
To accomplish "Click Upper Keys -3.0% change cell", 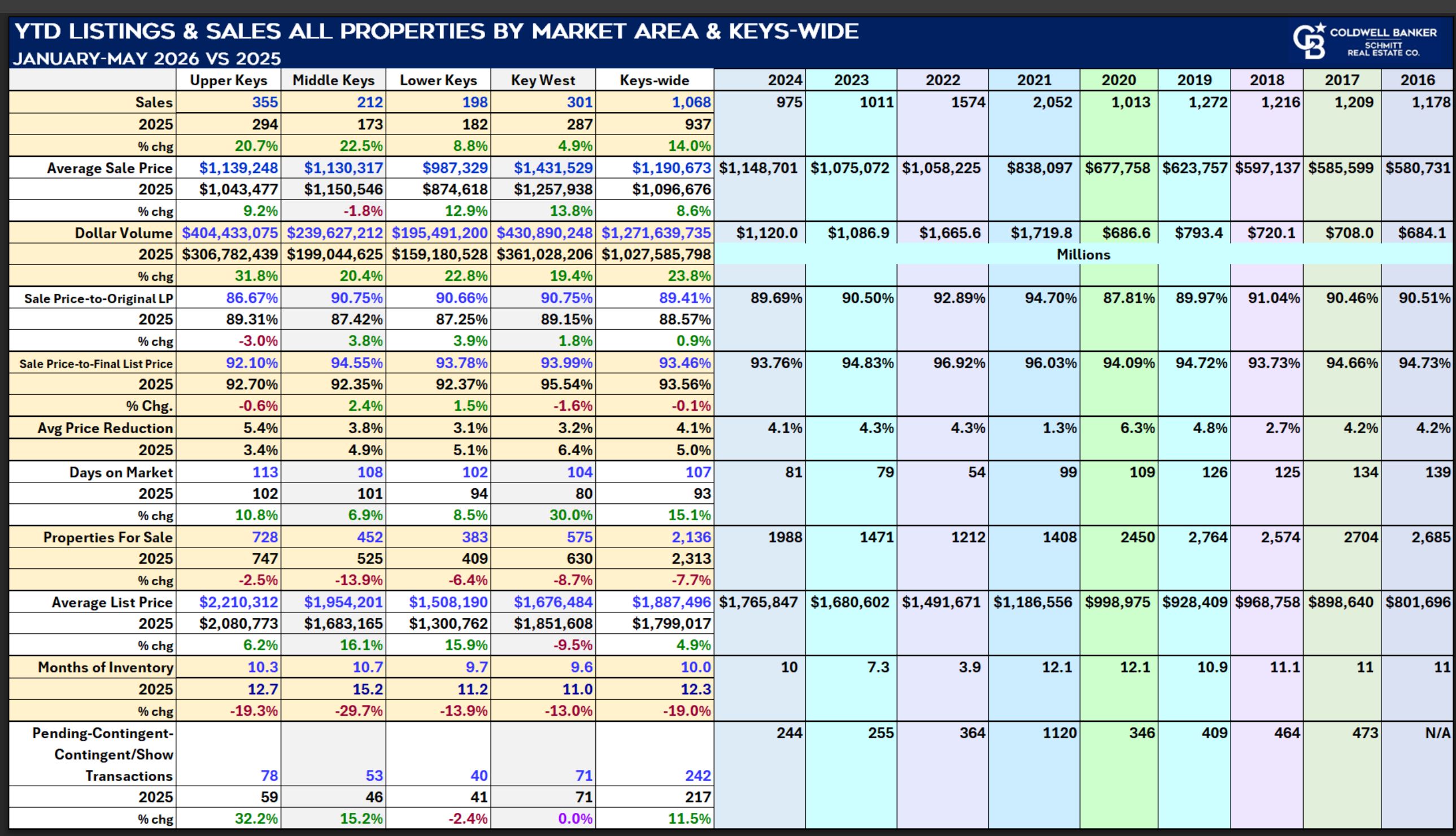I will pyautogui.click(x=258, y=341).
